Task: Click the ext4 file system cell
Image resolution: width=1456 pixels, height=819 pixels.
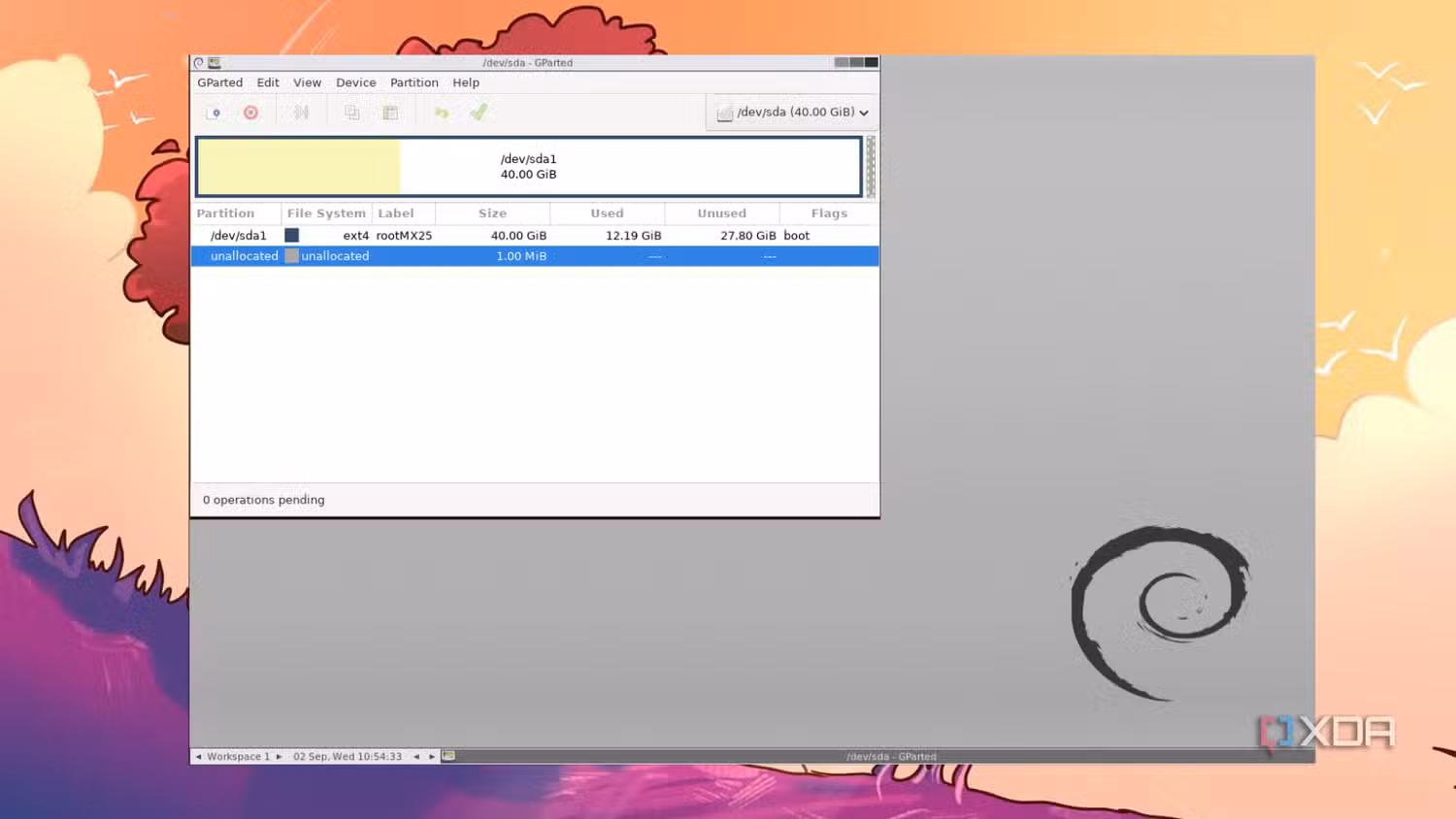Action: tap(355, 236)
